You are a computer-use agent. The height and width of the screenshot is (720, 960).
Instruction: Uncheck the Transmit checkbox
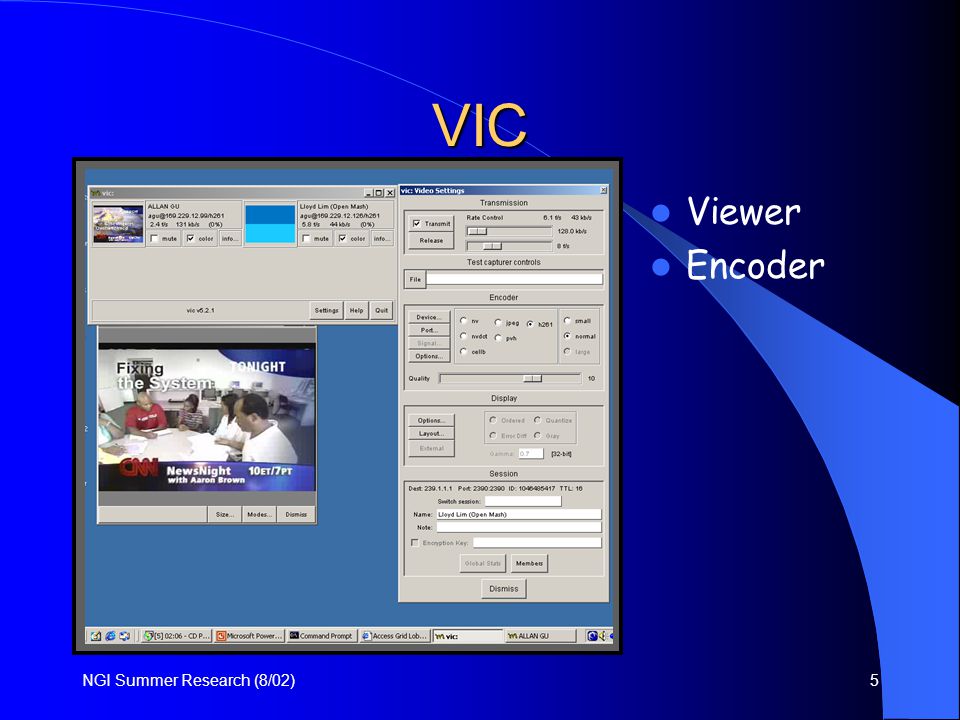point(418,223)
